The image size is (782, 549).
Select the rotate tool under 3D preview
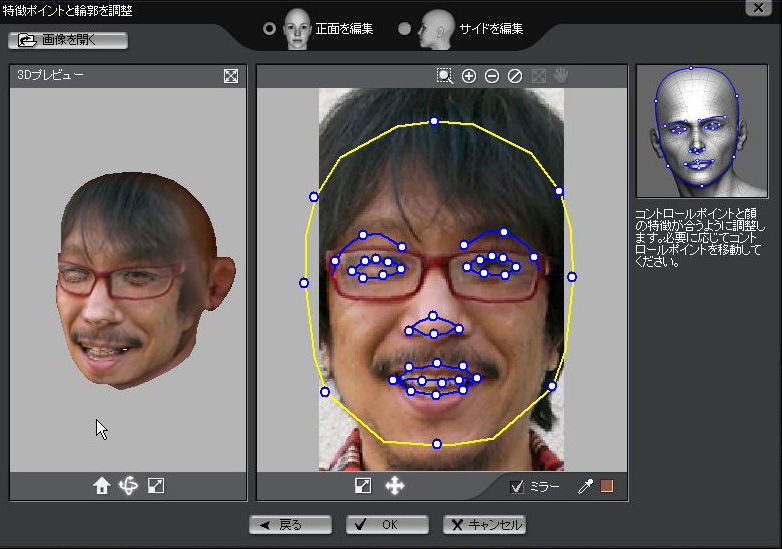[128, 486]
